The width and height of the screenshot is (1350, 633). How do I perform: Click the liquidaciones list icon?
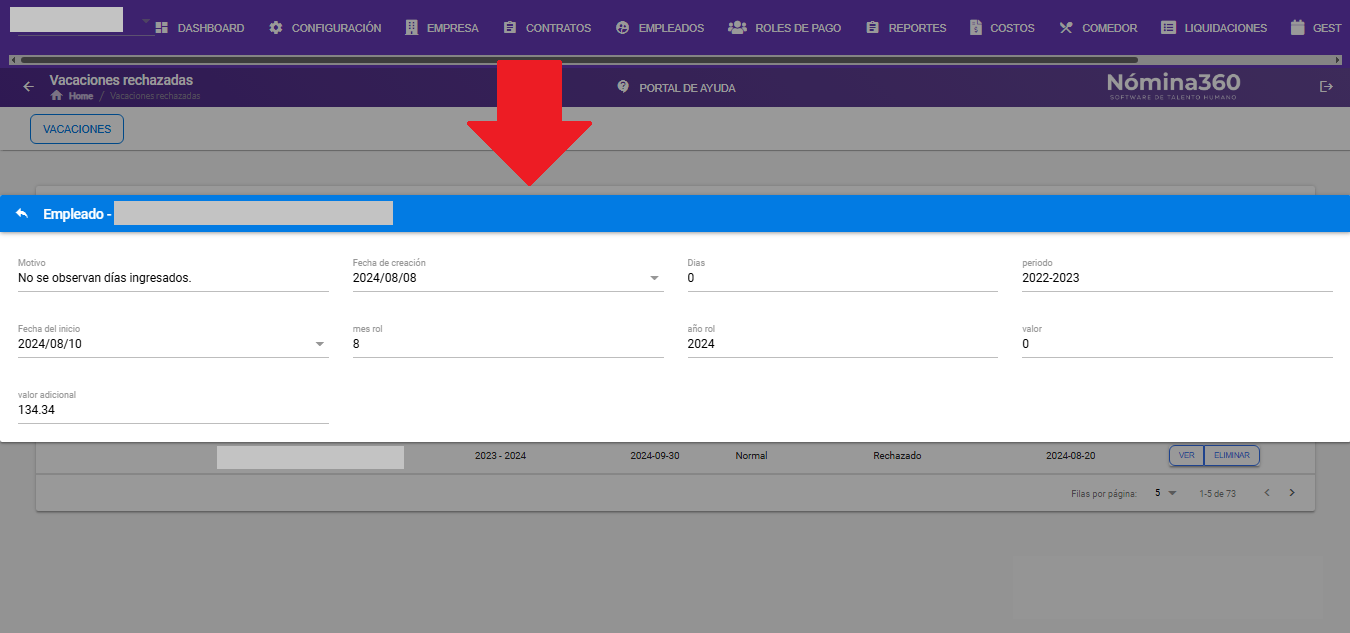1168,28
